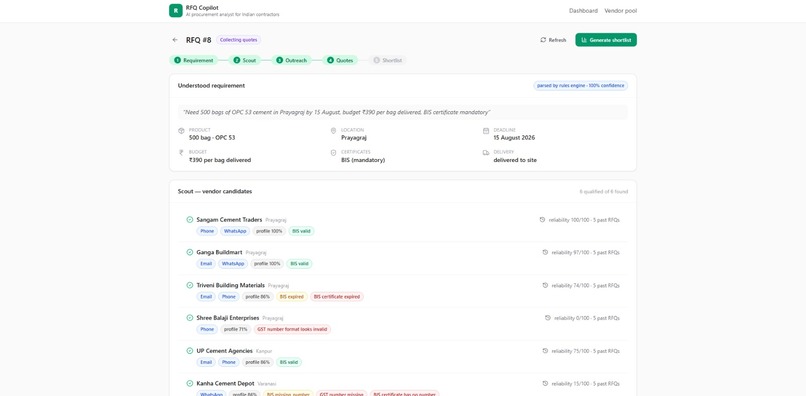The width and height of the screenshot is (806, 396).
Task: Click the reliability history icon for Sangam Cement Traders
Action: coord(542,220)
